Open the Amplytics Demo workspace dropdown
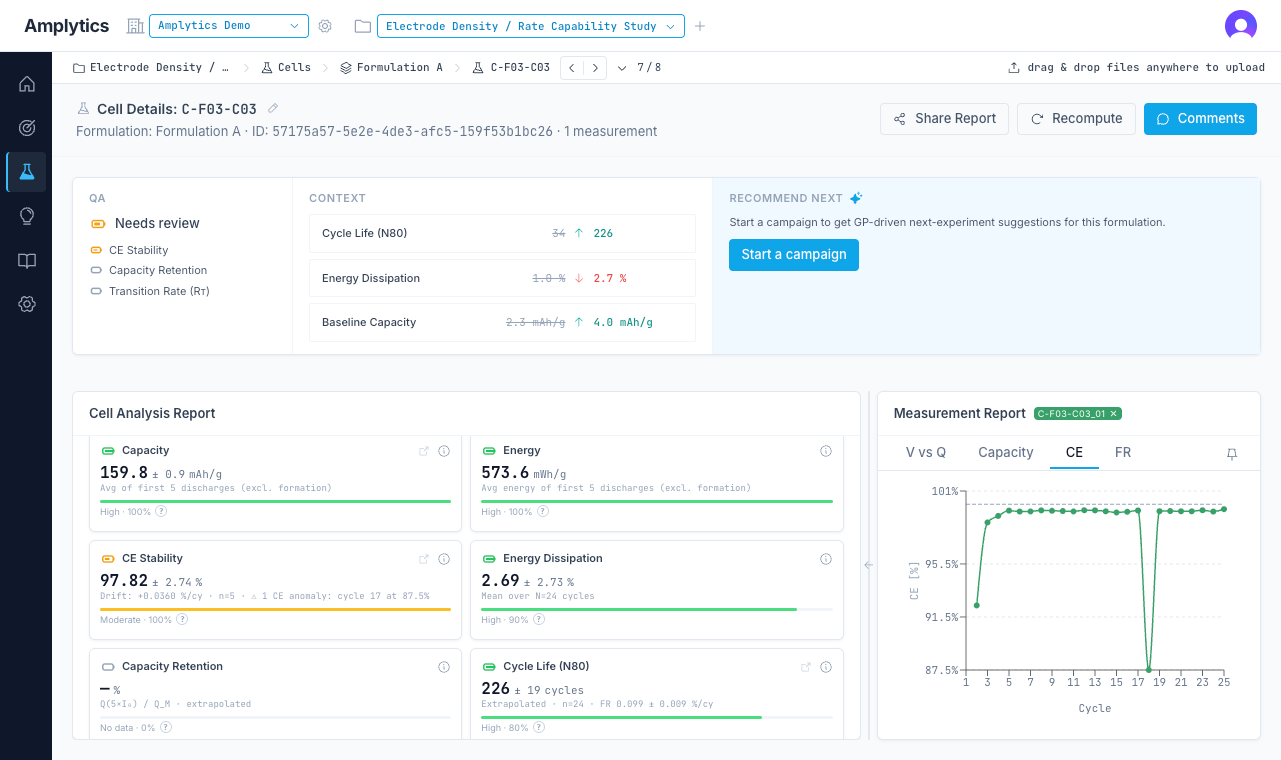 (229, 25)
